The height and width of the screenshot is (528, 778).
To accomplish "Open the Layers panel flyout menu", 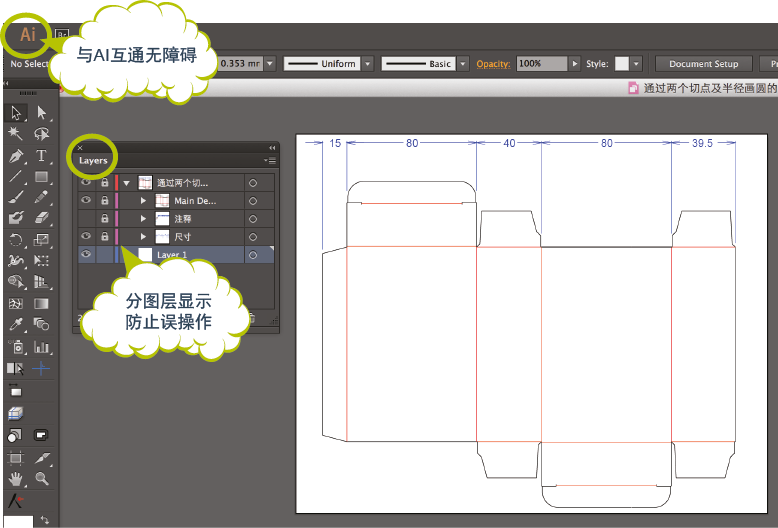I will coord(271,160).
